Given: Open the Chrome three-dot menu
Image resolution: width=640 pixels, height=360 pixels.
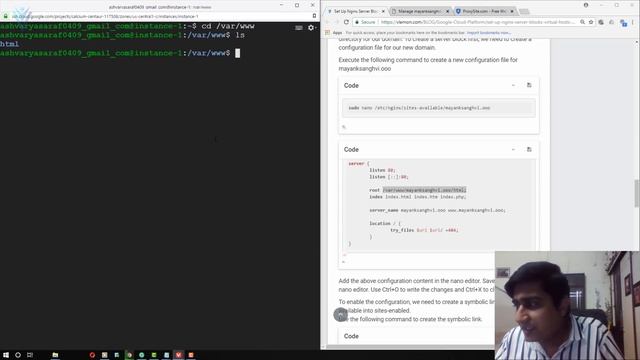Looking at the screenshot, I should pos(633,22).
